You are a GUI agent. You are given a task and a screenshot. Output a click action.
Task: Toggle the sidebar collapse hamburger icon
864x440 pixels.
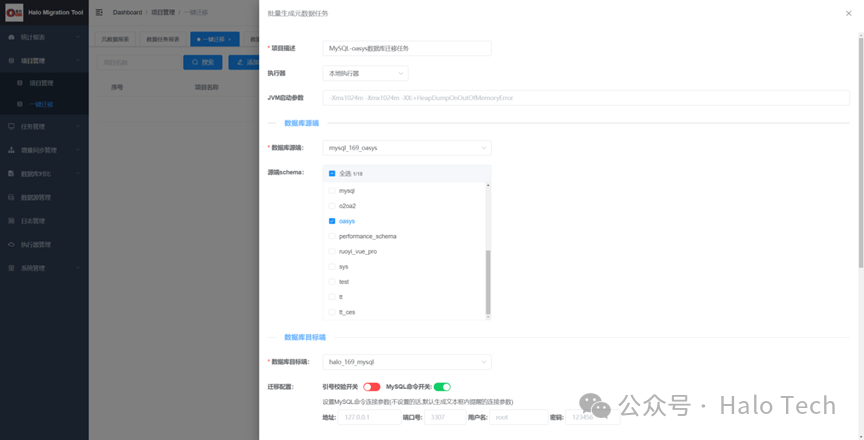click(99, 12)
